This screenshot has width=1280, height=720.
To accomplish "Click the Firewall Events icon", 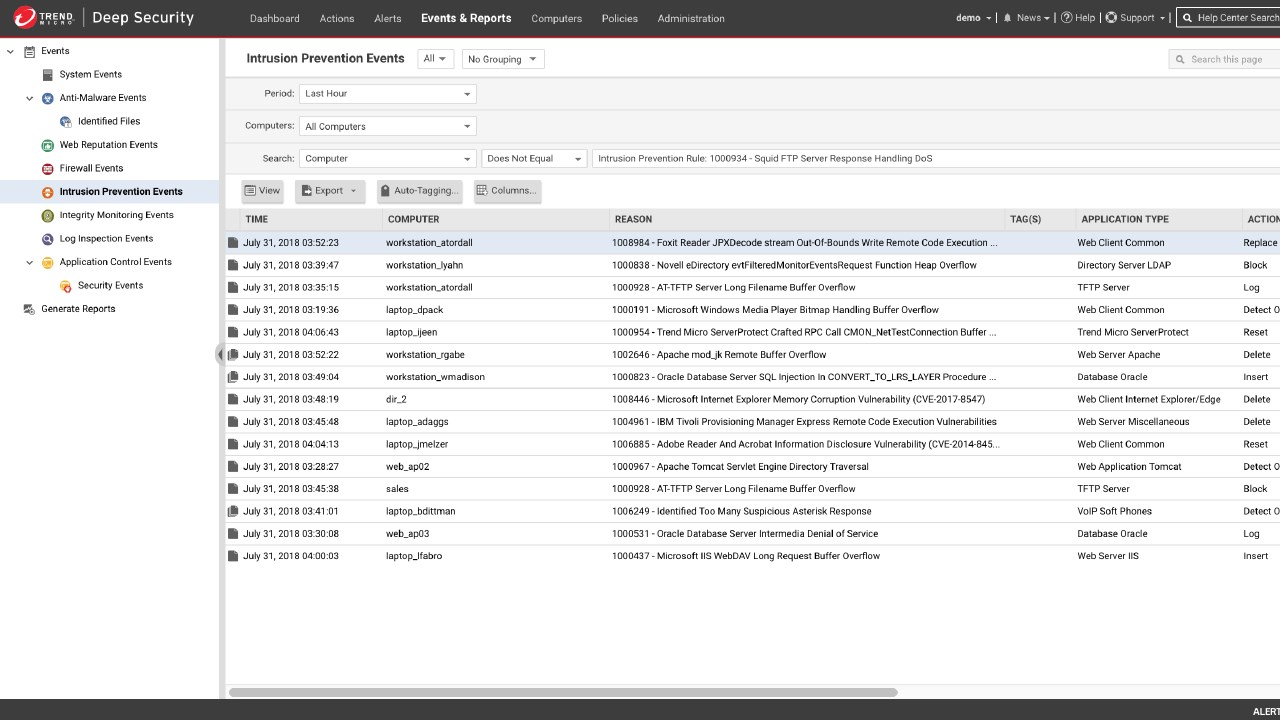I will point(48,169).
